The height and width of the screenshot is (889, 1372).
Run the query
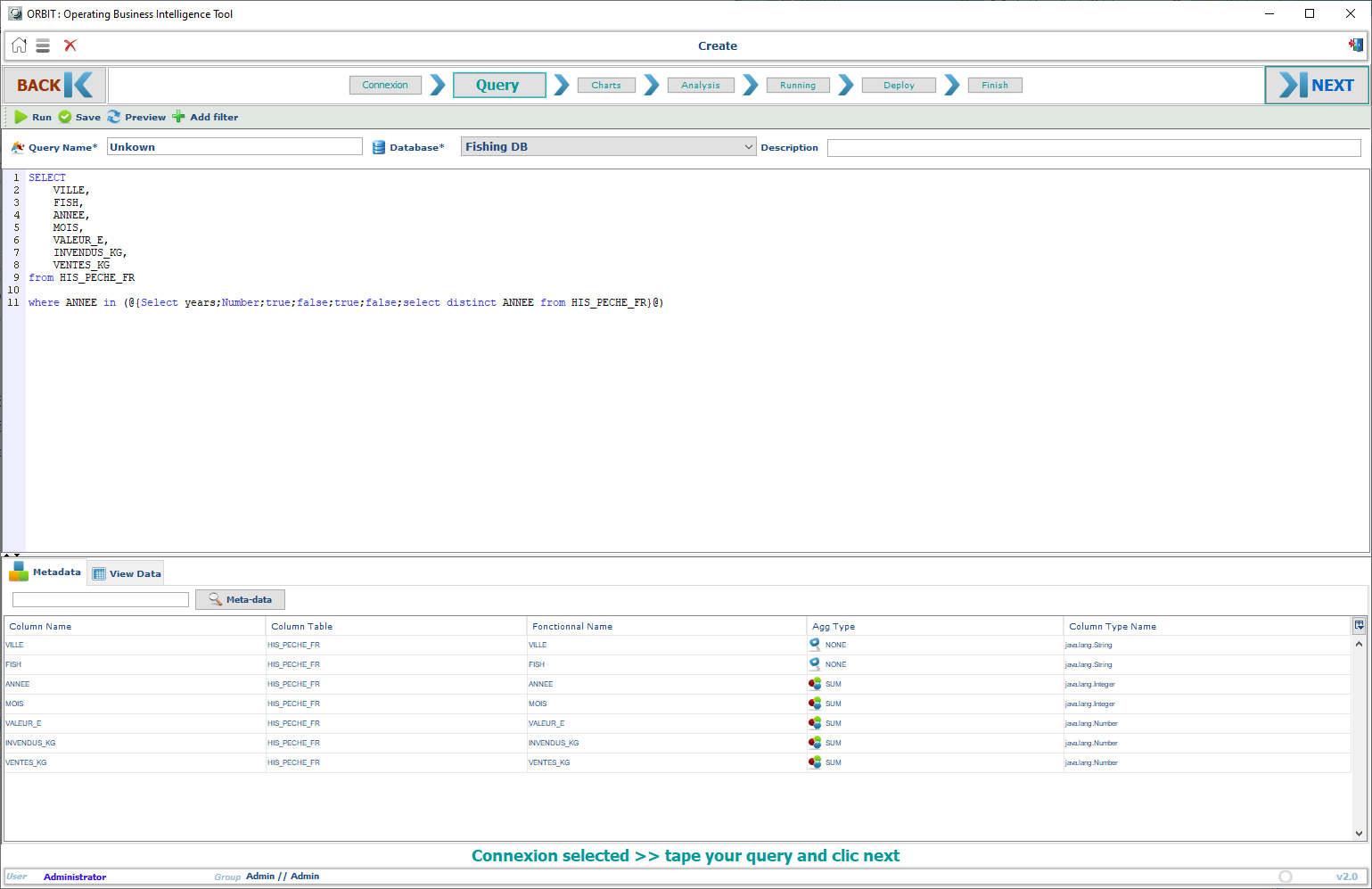point(33,117)
